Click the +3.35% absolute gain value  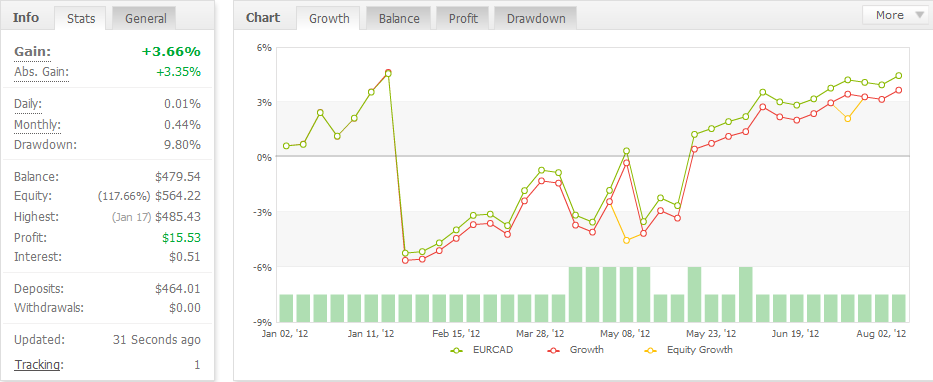(179, 72)
